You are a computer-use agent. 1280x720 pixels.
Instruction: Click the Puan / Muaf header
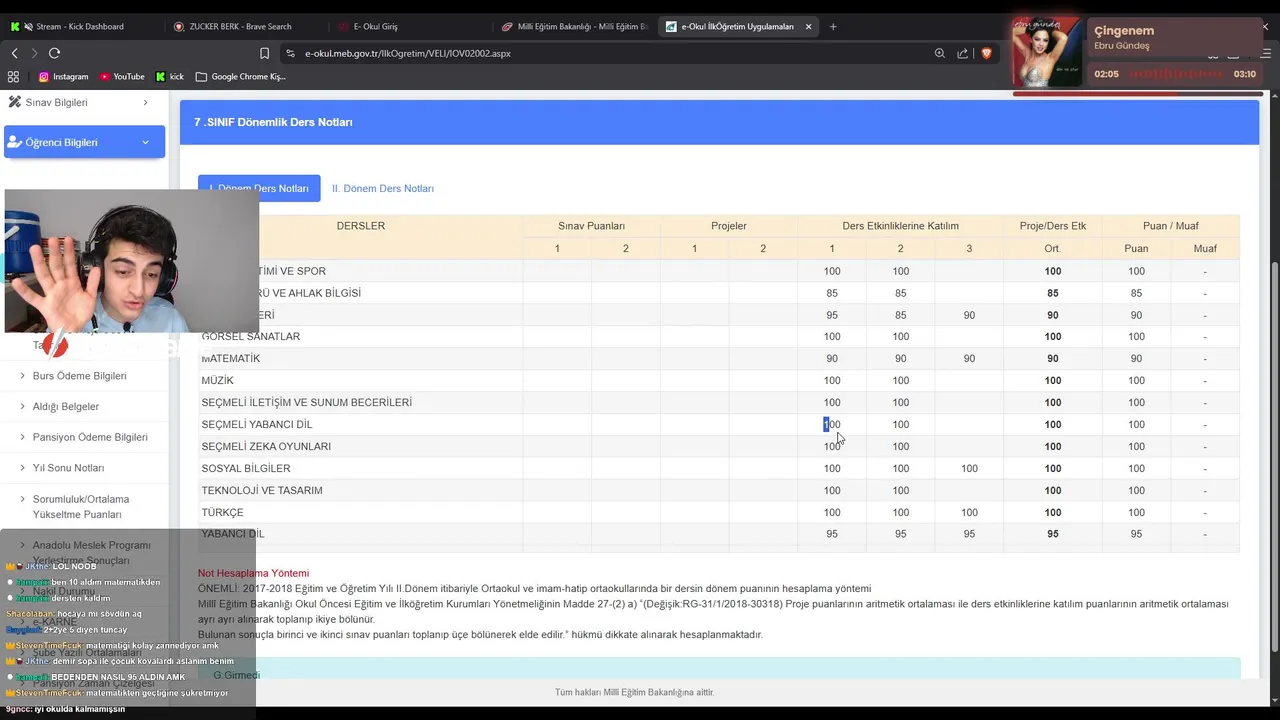click(1171, 226)
